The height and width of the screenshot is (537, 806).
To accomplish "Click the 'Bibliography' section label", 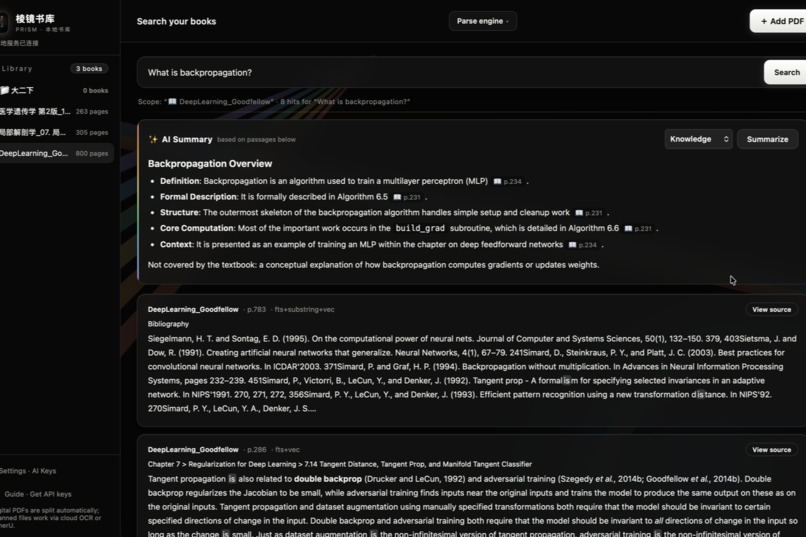I will click(x=168, y=324).
